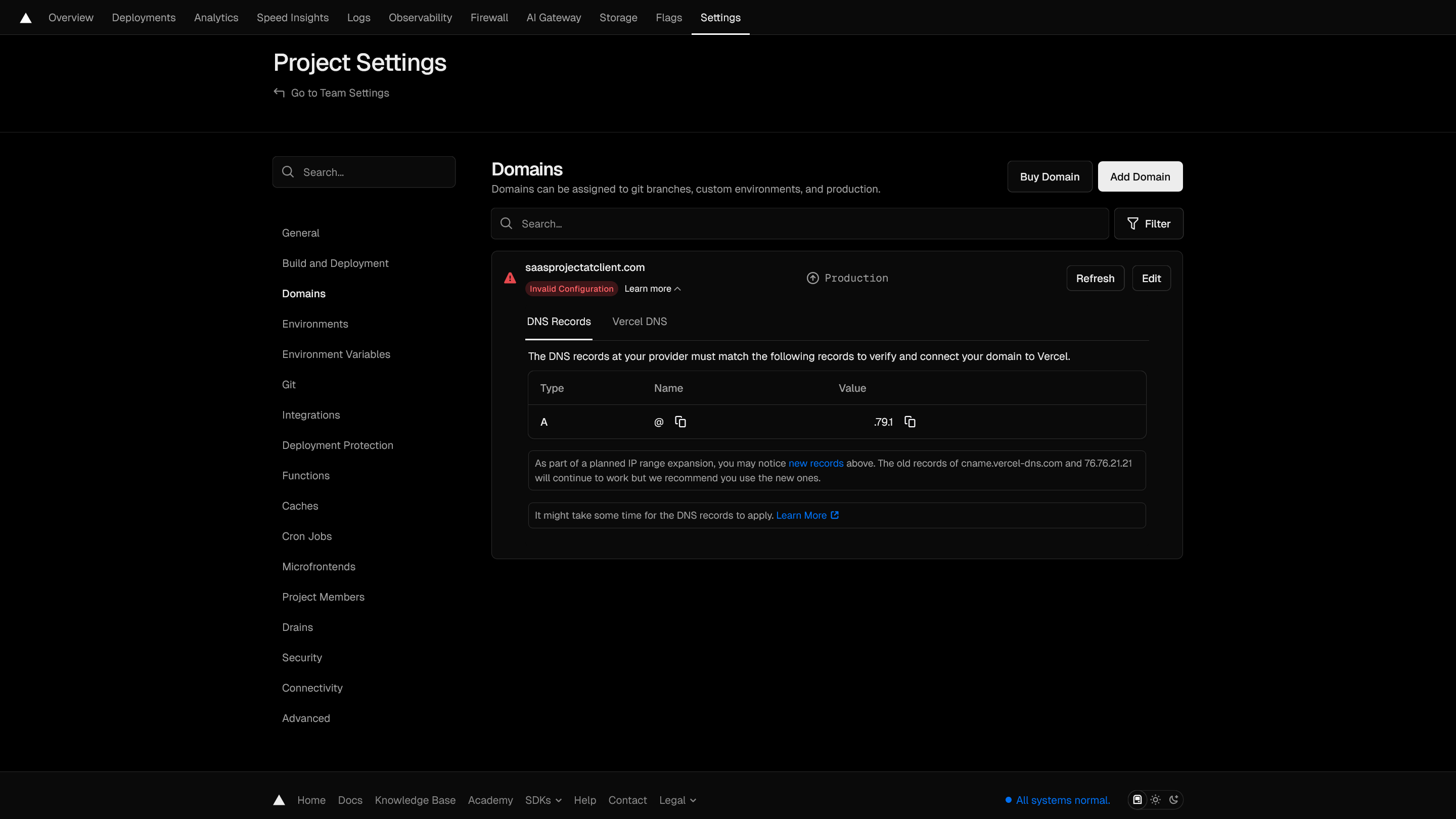Image resolution: width=1456 pixels, height=819 pixels.
Task: Click the Knowledge Base footer link
Action: point(415,800)
